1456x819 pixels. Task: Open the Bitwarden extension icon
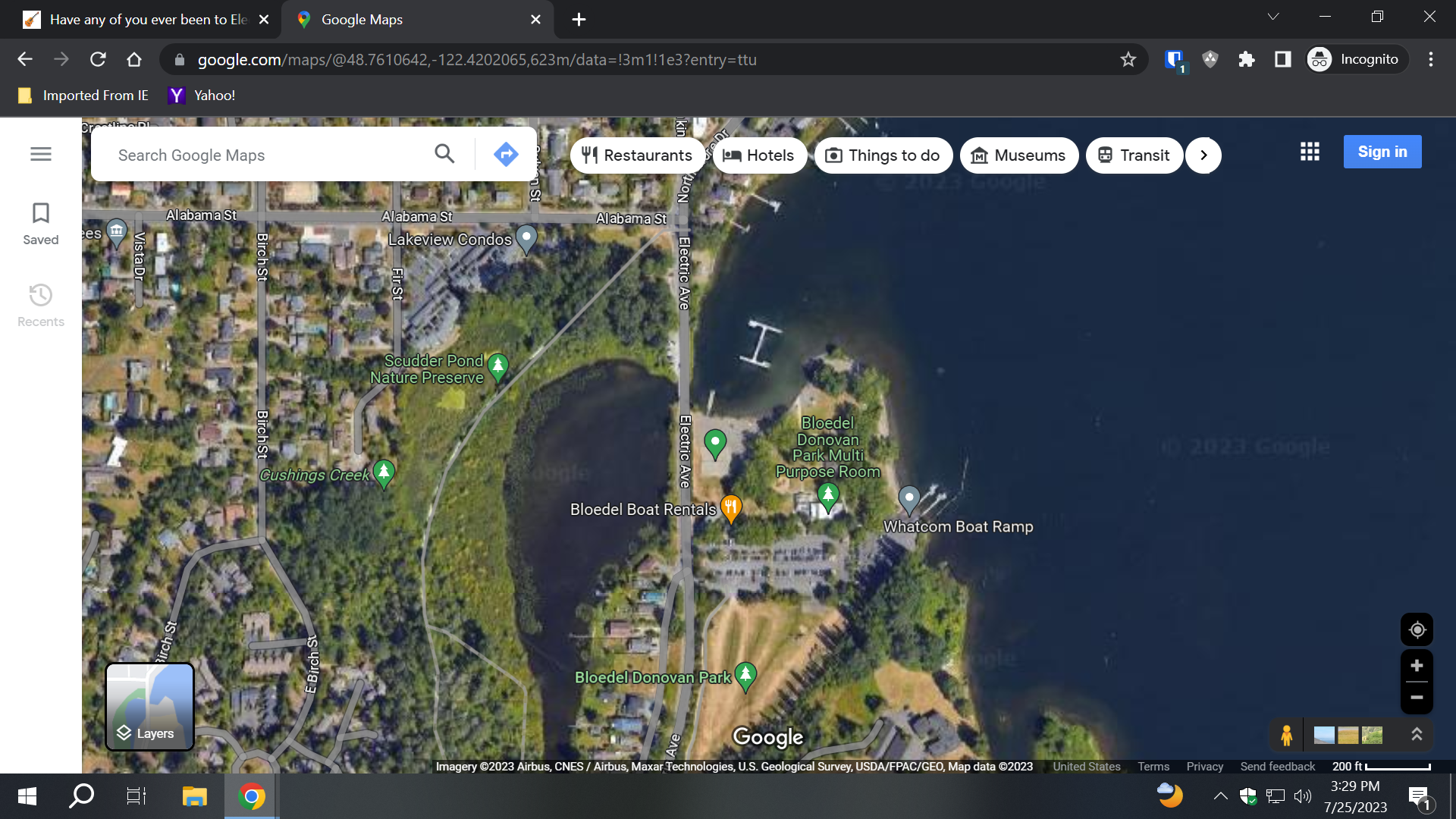pyautogui.click(x=1174, y=59)
